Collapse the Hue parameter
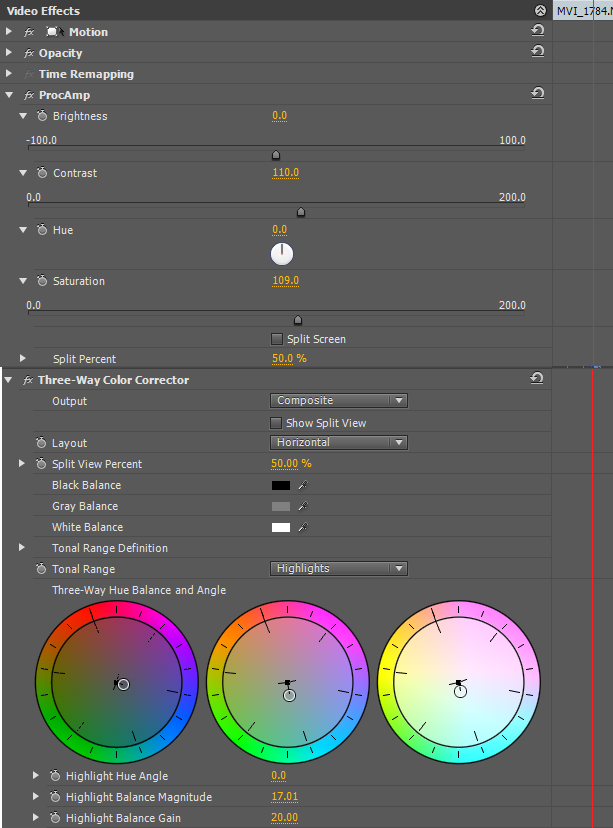This screenshot has width=613, height=828. coord(23,230)
